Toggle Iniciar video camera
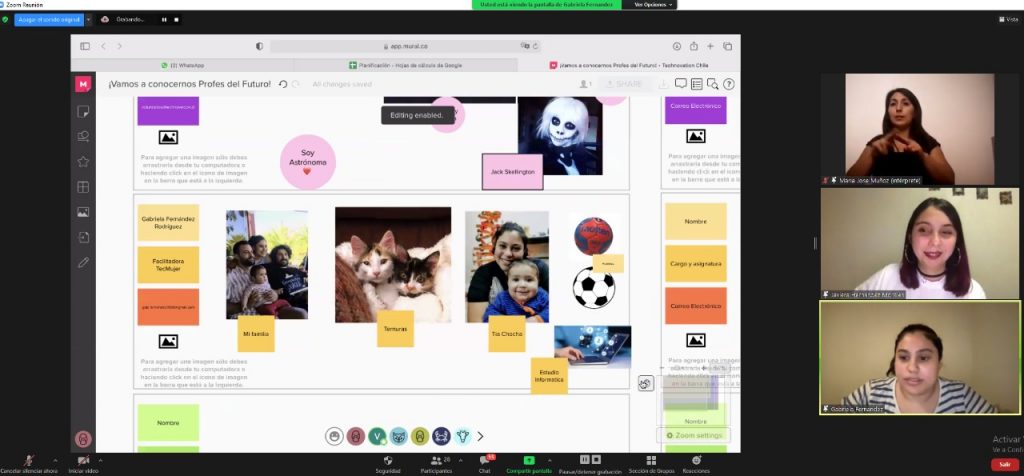This screenshot has width=1024, height=476. pos(84,464)
